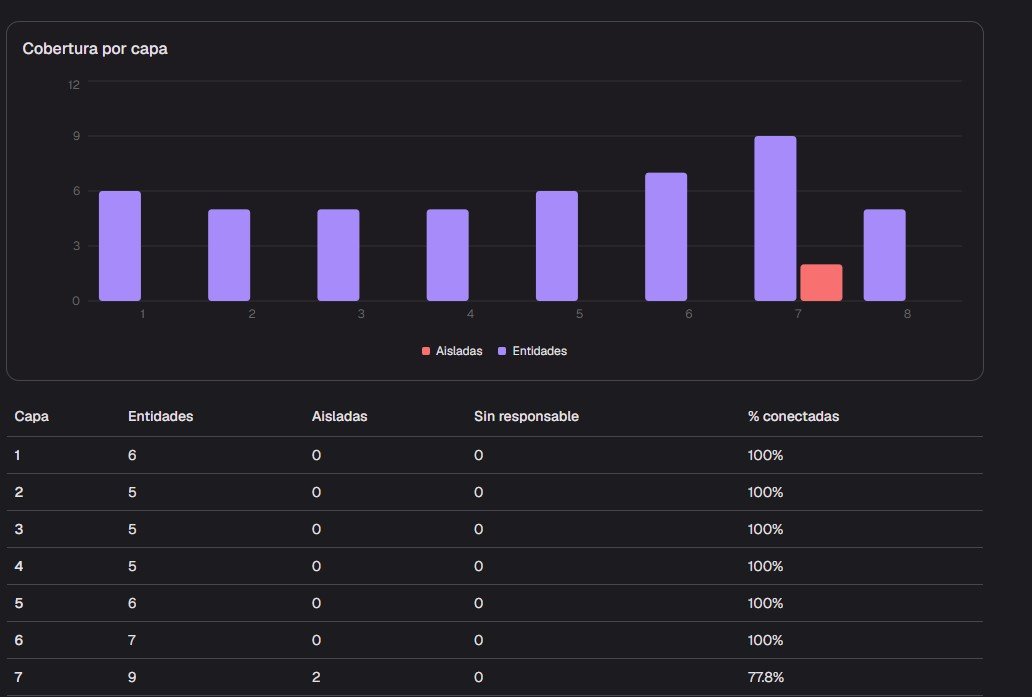Screen dimensions: 1032x697
Task: Select the Entidades bar for layer 3
Action: 338,255
